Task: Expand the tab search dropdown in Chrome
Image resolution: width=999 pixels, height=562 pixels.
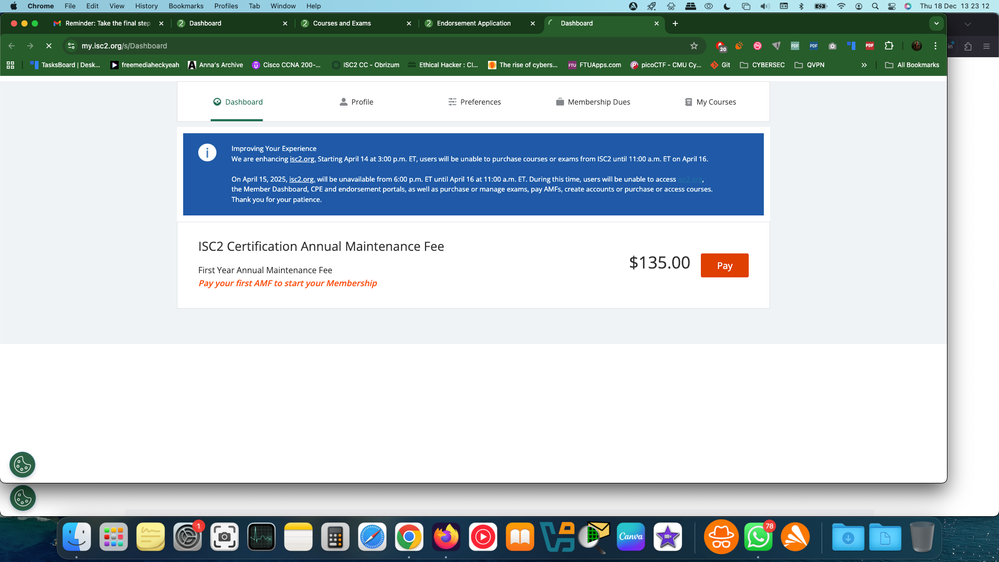Action: point(936,24)
